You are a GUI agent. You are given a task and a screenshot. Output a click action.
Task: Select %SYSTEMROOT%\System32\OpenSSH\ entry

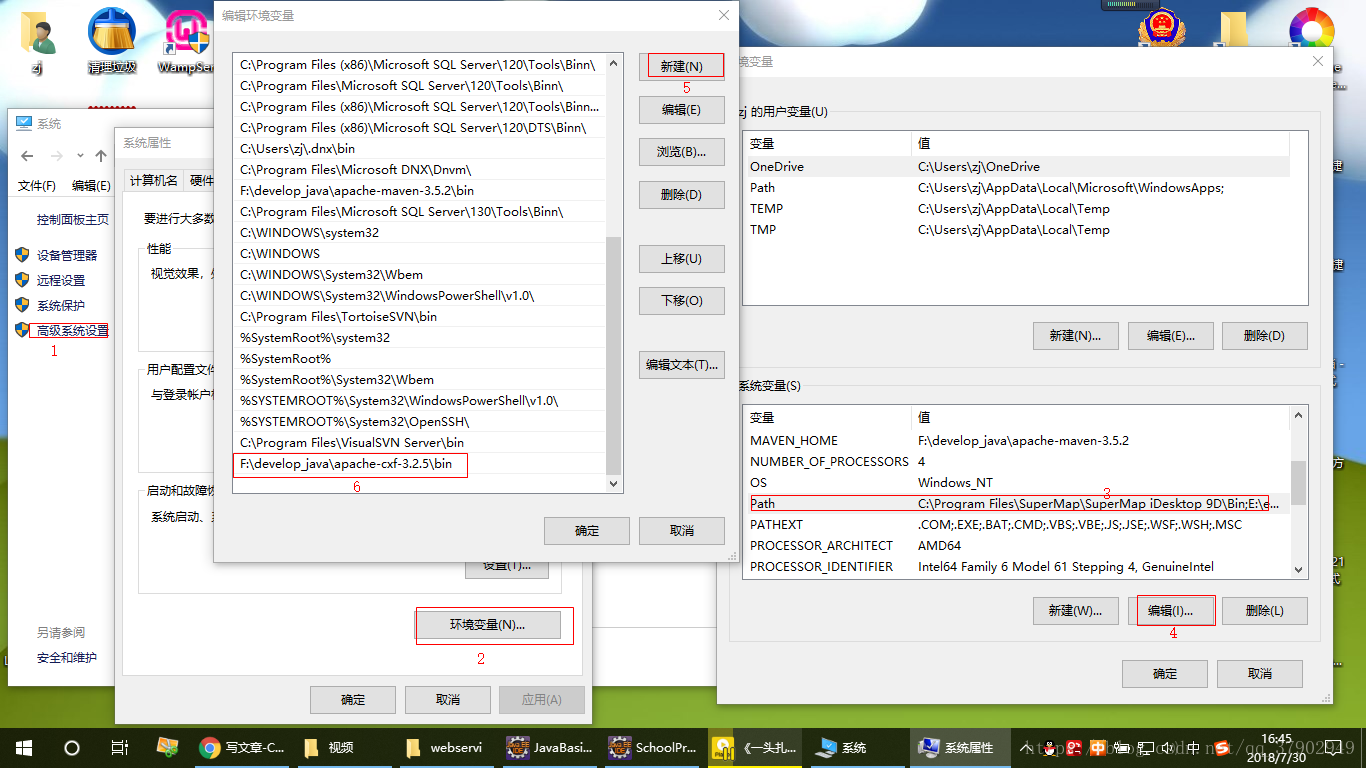pyautogui.click(x=418, y=422)
